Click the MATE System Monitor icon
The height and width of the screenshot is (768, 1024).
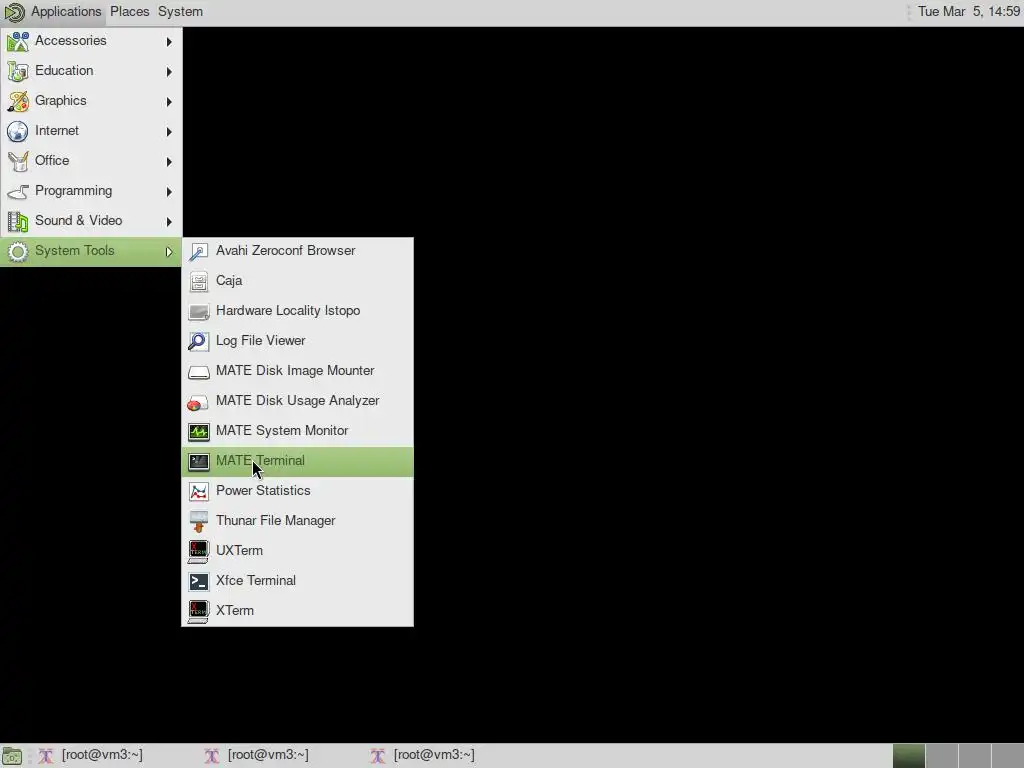(x=199, y=432)
